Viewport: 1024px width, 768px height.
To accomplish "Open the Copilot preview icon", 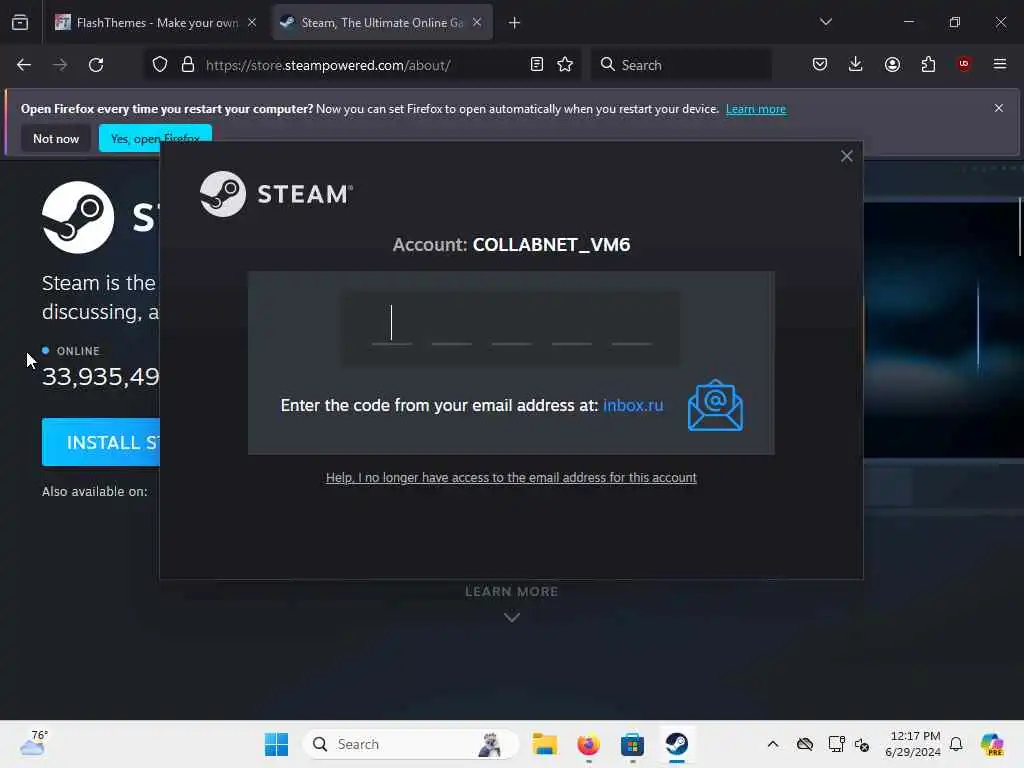I will click(992, 744).
